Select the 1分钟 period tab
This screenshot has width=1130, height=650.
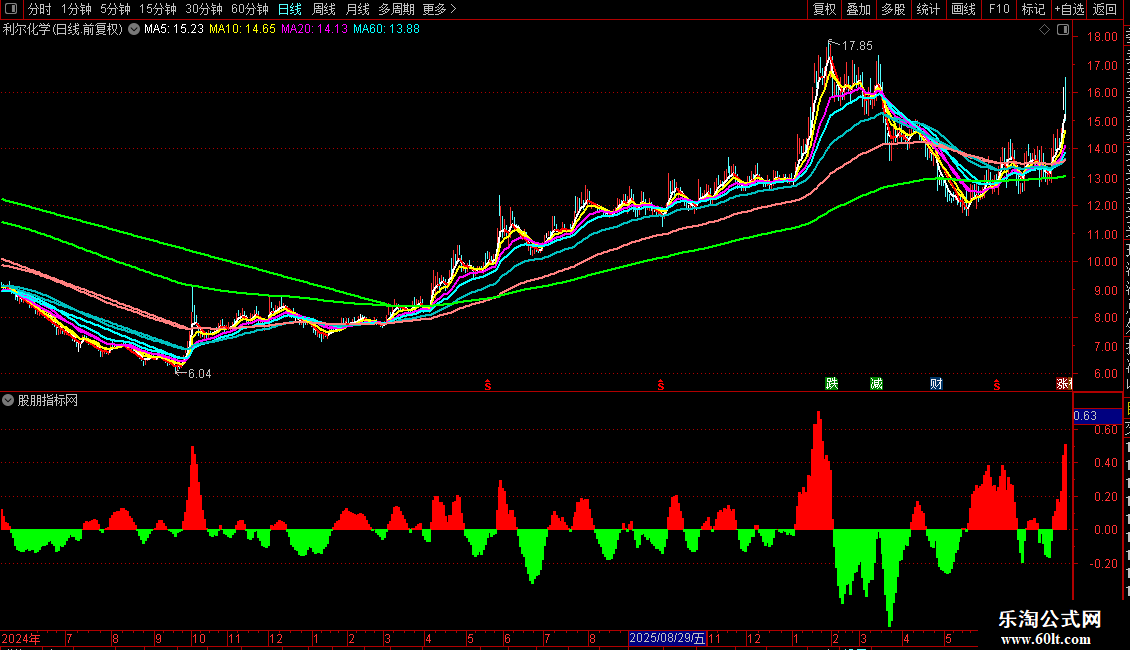(x=76, y=9)
